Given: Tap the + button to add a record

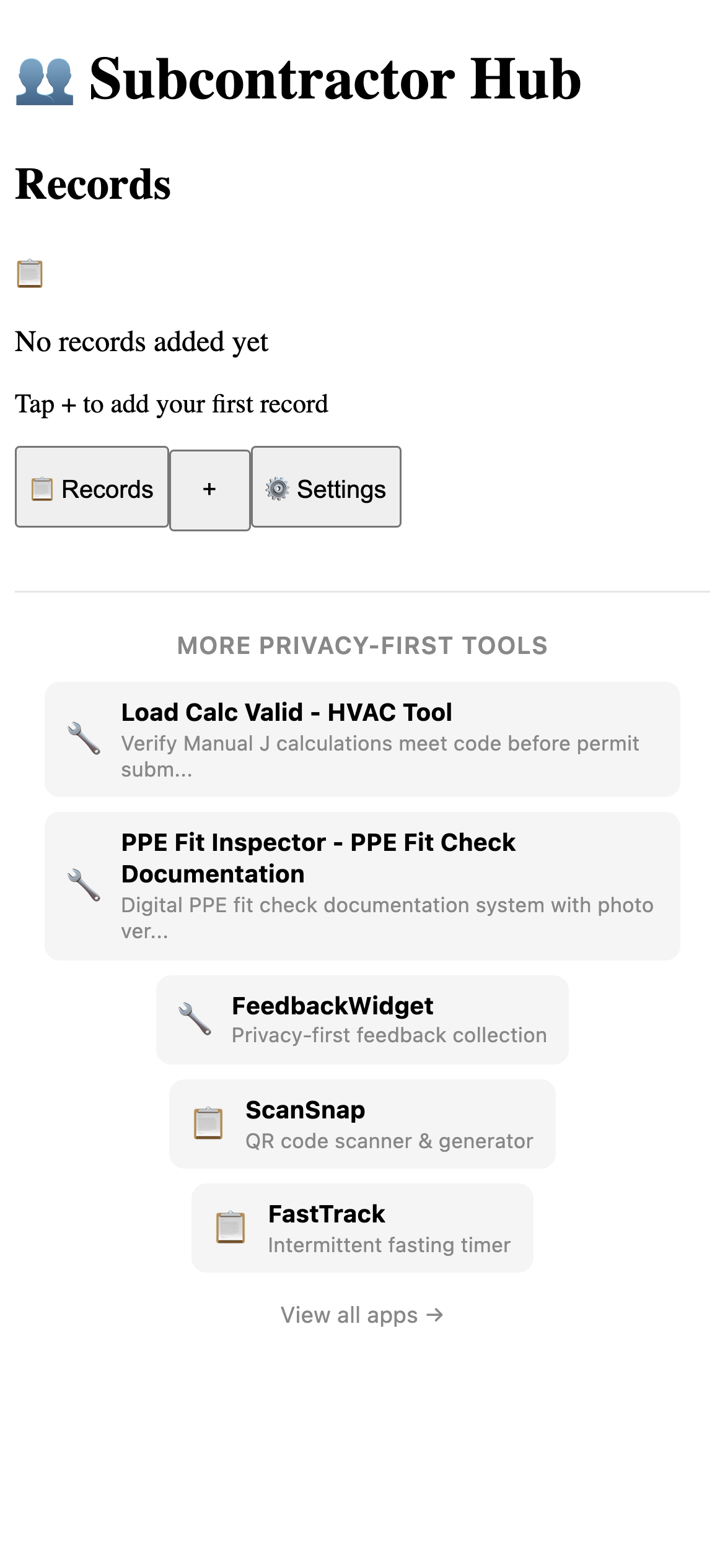Looking at the screenshot, I should [209, 489].
